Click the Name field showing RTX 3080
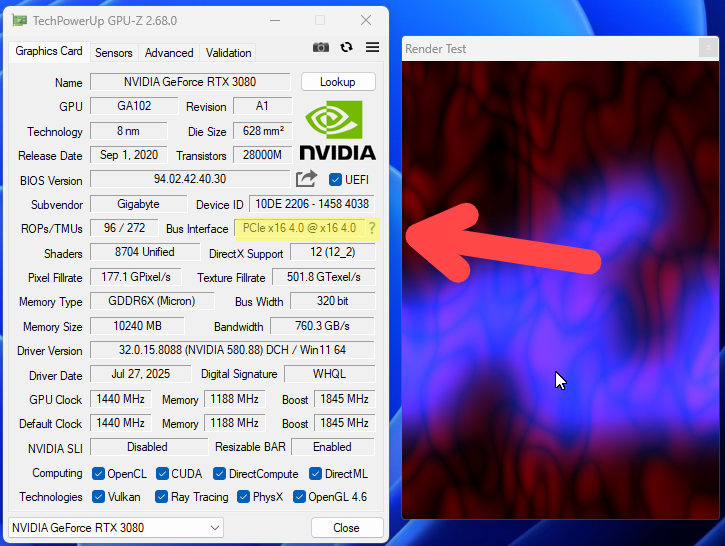Viewport: 725px width, 546px height. point(190,82)
